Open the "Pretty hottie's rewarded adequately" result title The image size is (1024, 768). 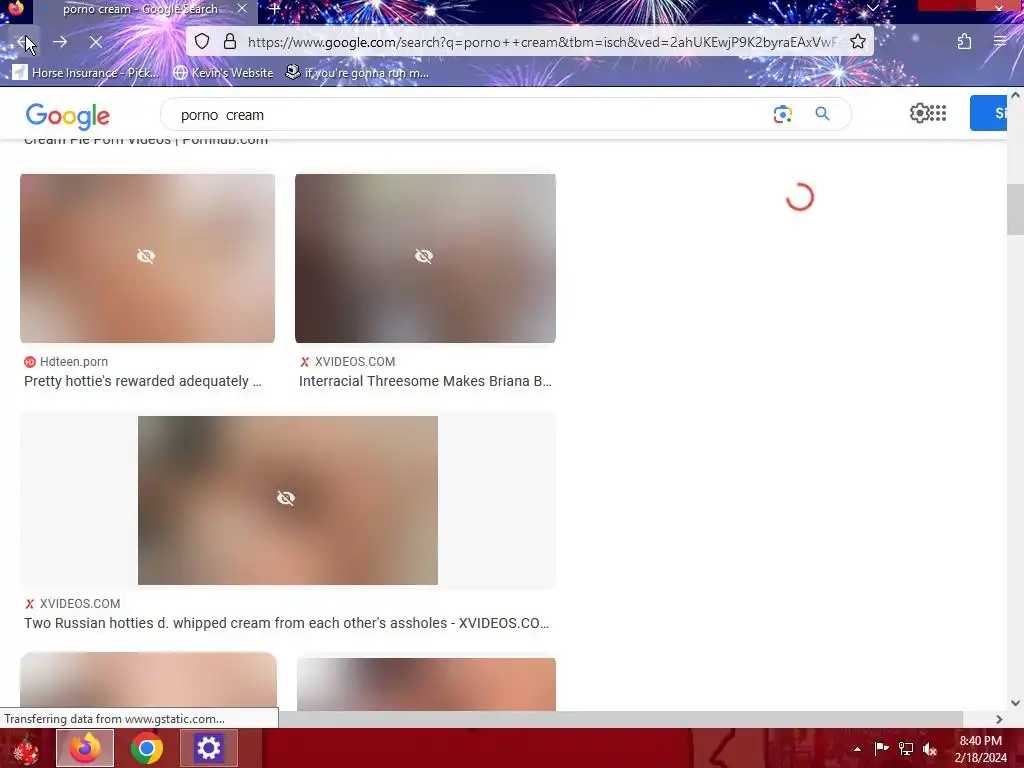tap(142, 381)
